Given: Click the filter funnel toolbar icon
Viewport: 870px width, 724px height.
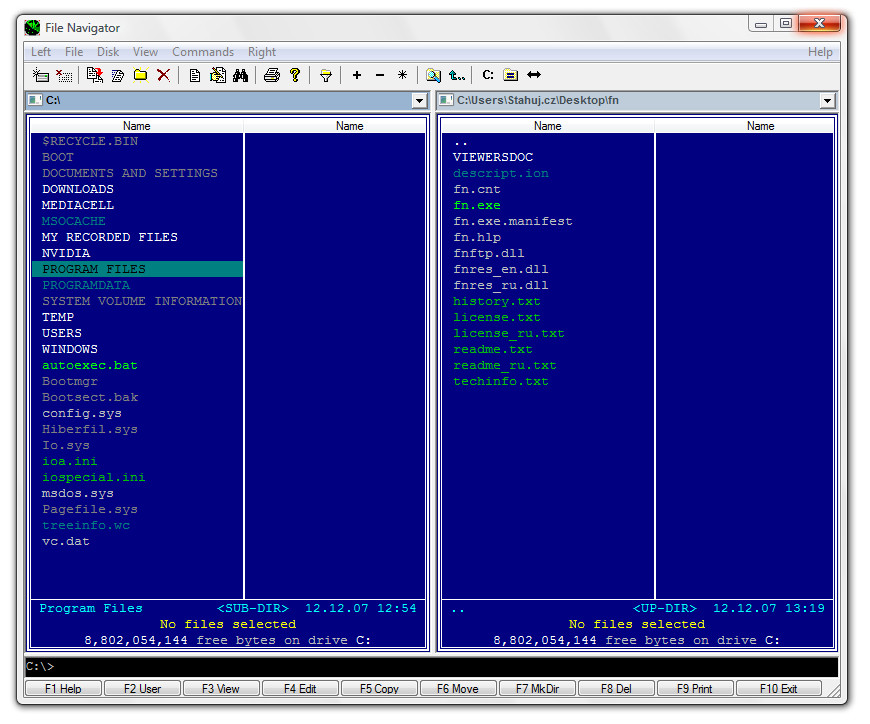Looking at the screenshot, I should tap(326, 75).
